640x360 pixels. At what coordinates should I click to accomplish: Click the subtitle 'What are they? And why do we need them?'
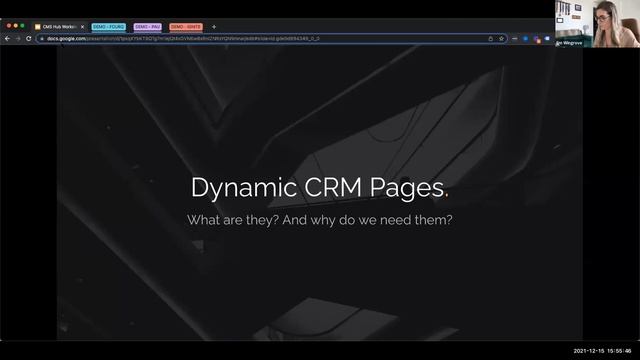coord(320,220)
